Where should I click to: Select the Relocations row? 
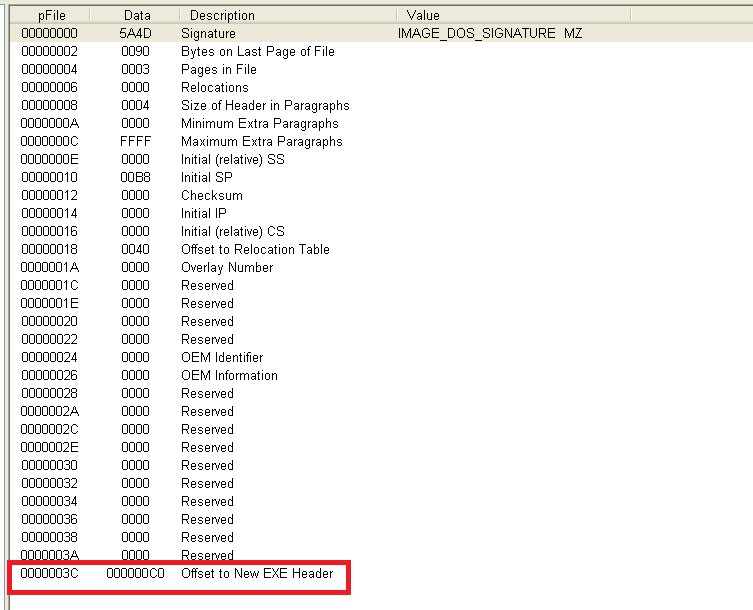pos(215,87)
